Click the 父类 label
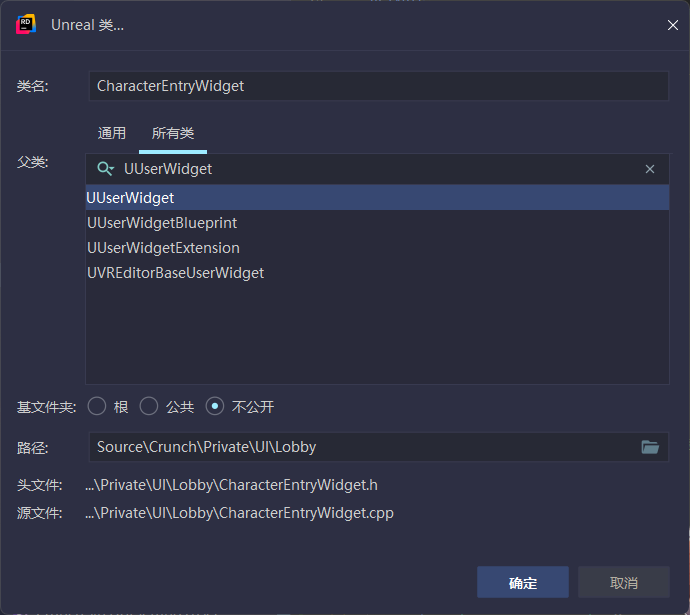 coord(33,162)
